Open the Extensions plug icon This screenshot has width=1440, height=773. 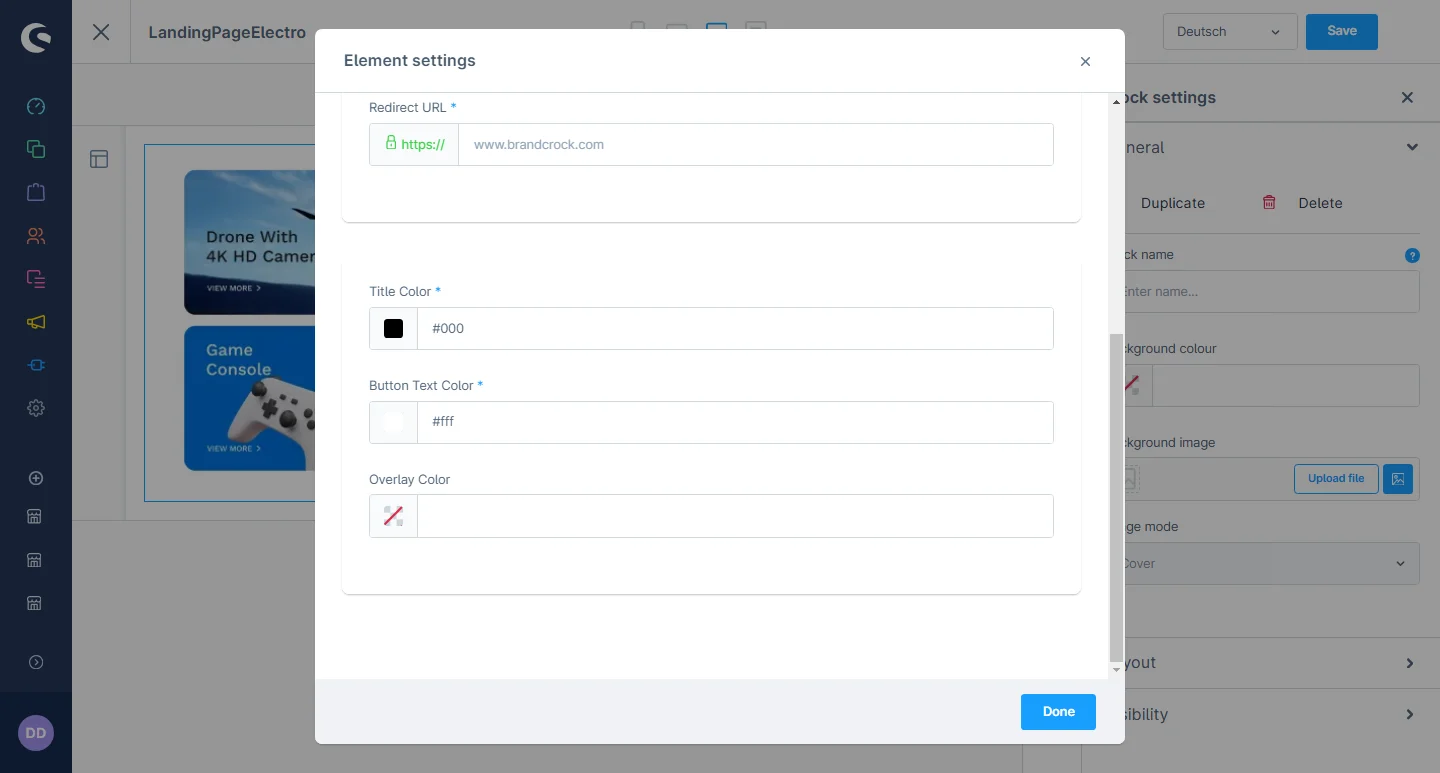tap(36, 365)
